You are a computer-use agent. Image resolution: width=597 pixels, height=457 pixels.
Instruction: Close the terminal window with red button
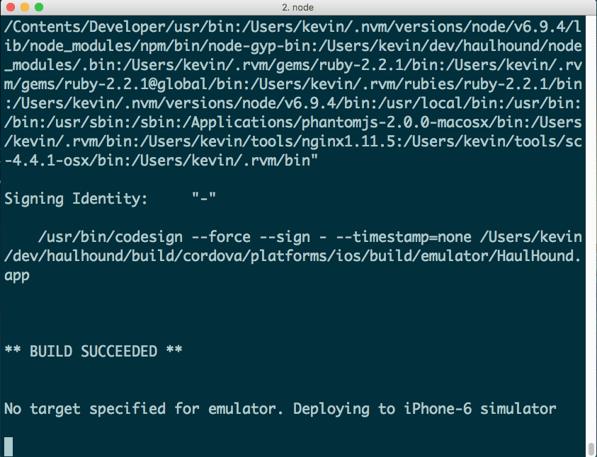click(11, 7)
